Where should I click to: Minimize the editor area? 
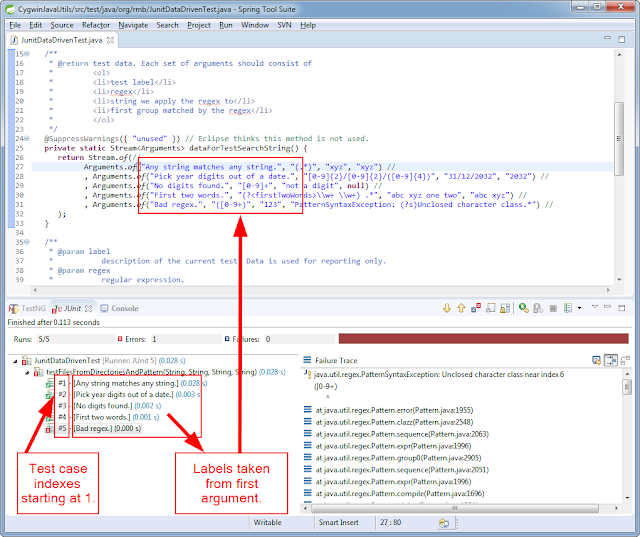(x=607, y=38)
